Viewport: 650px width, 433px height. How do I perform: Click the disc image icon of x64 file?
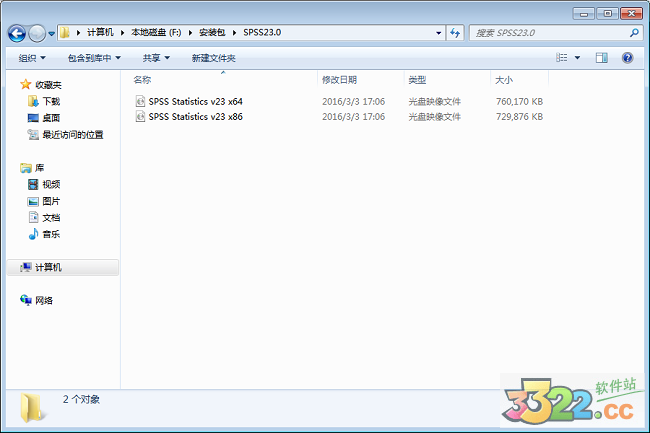(140, 102)
